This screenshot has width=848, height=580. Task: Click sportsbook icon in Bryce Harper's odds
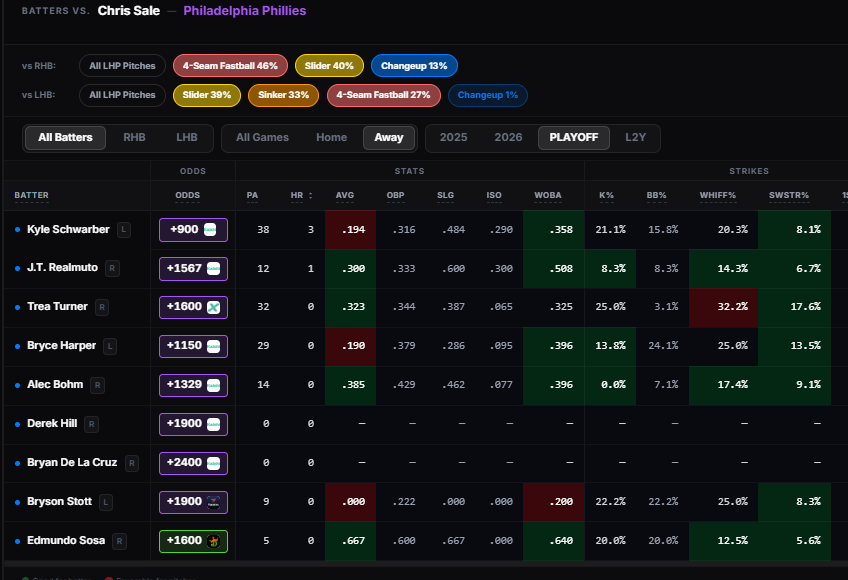tap(214, 346)
